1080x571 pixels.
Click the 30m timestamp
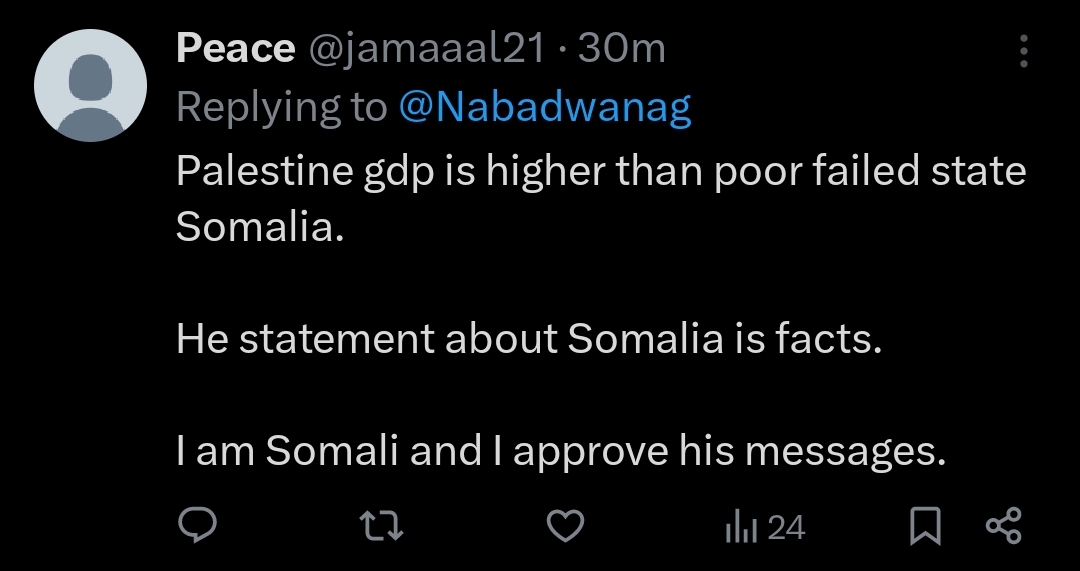pos(621,48)
